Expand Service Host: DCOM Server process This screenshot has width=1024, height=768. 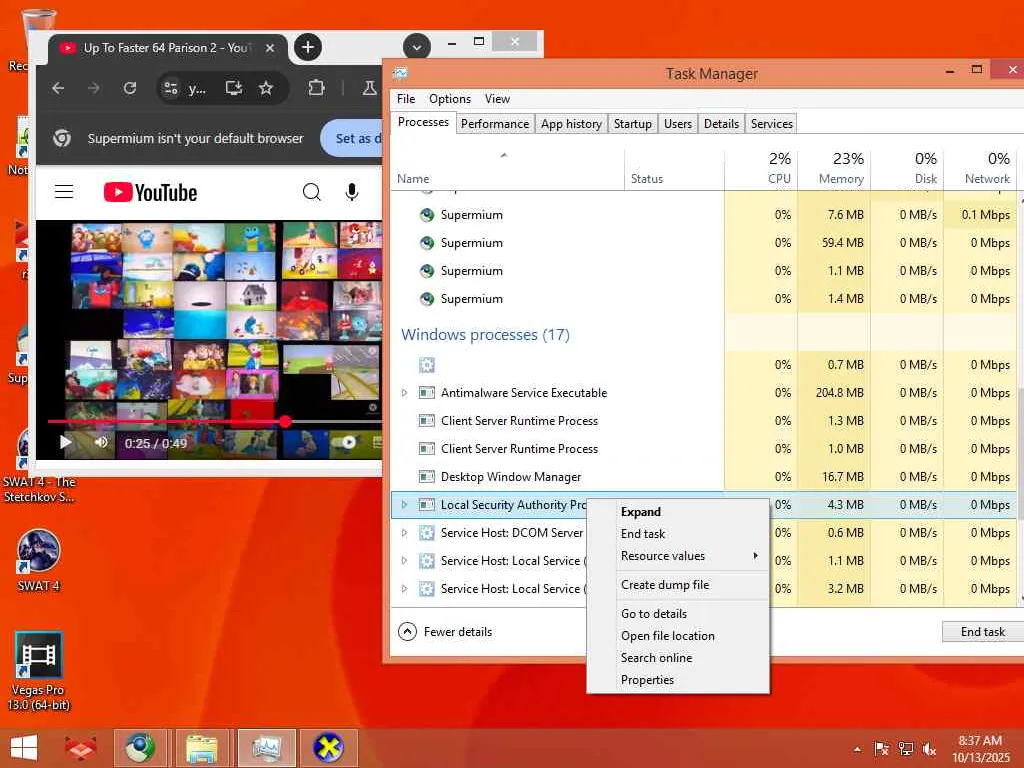404,533
